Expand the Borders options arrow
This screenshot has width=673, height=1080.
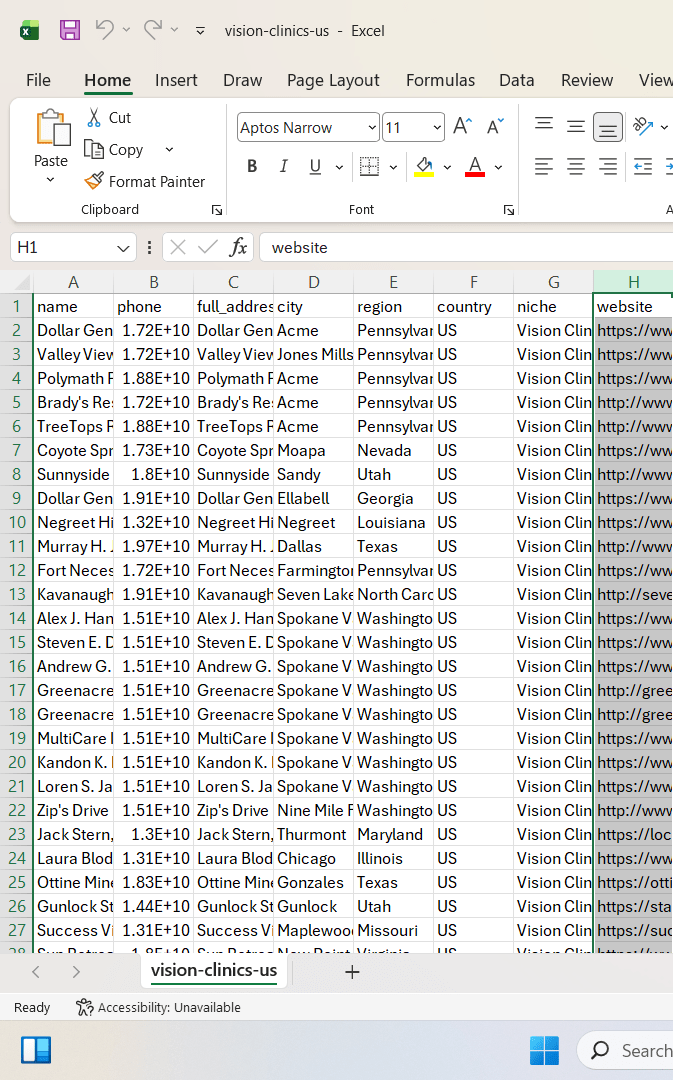click(x=393, y=167)
